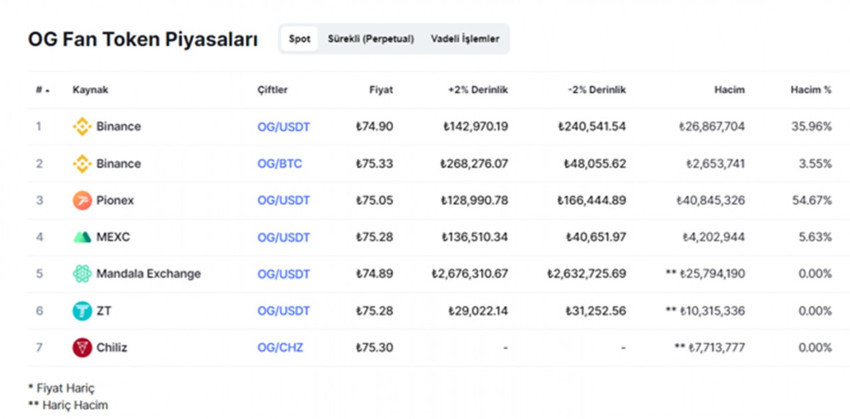Open the OG/USDT pair on Mandala Exchange
The width and height of the screenshot is (850, 419).
click(284, 274)
